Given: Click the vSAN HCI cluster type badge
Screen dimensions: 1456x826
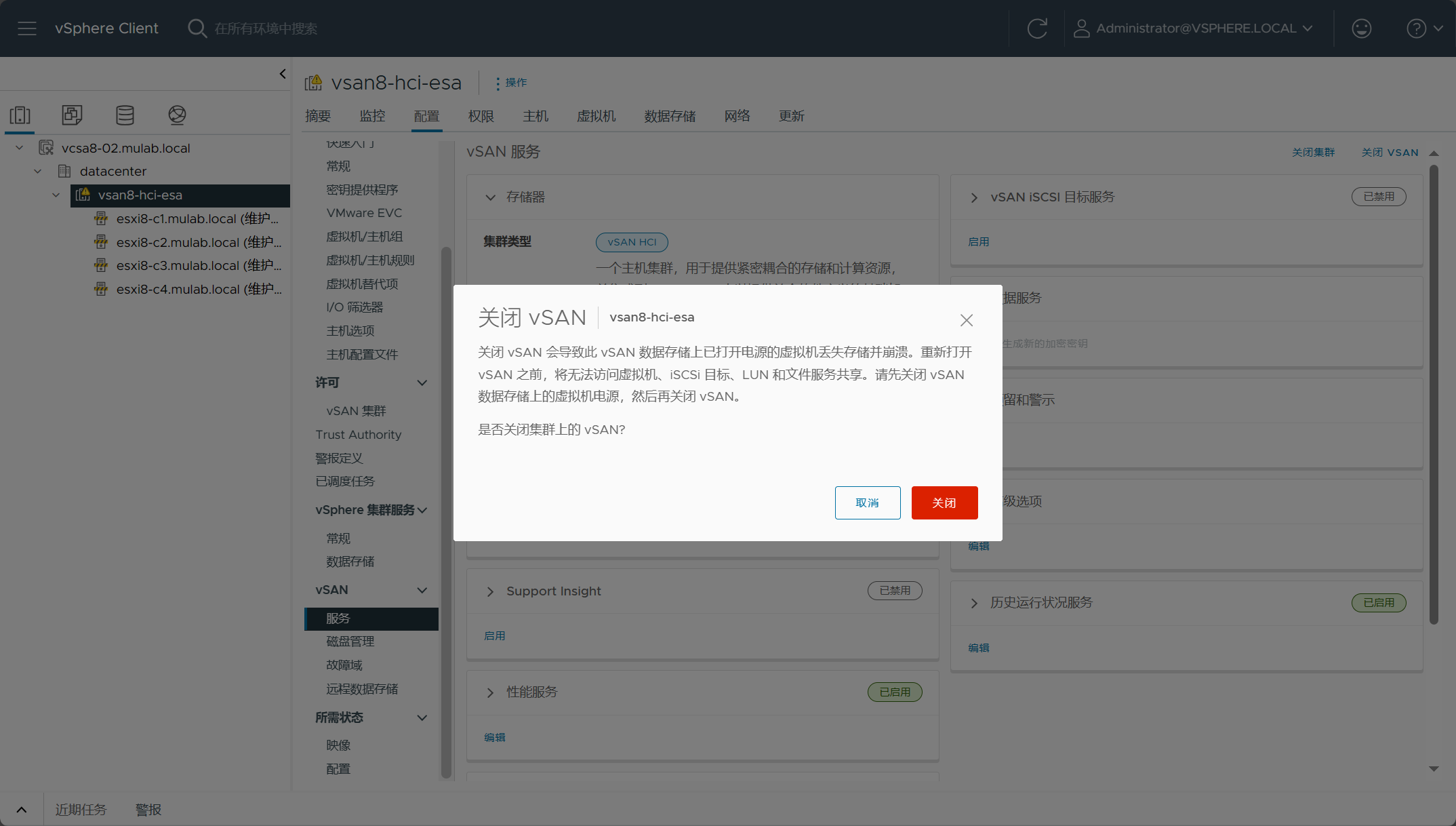Looking at the screenshot, I should 632,242.
